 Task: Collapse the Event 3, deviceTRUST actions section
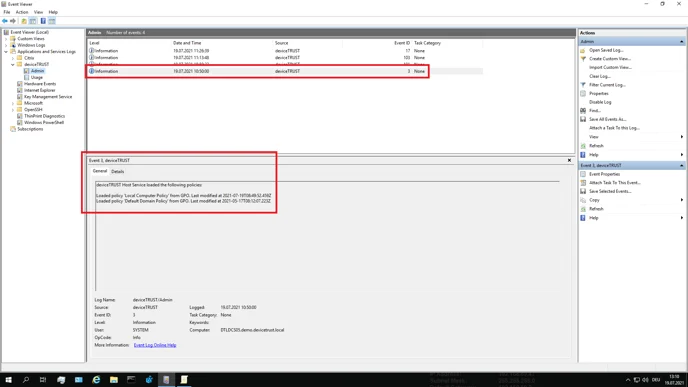coord(681,165)
